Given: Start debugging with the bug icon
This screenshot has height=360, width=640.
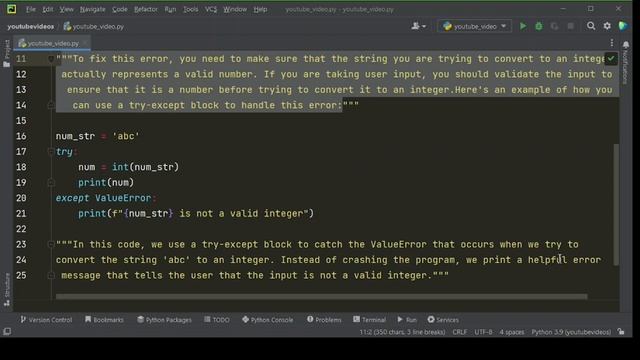Looking at the screenshot, I should pos(539,26).
